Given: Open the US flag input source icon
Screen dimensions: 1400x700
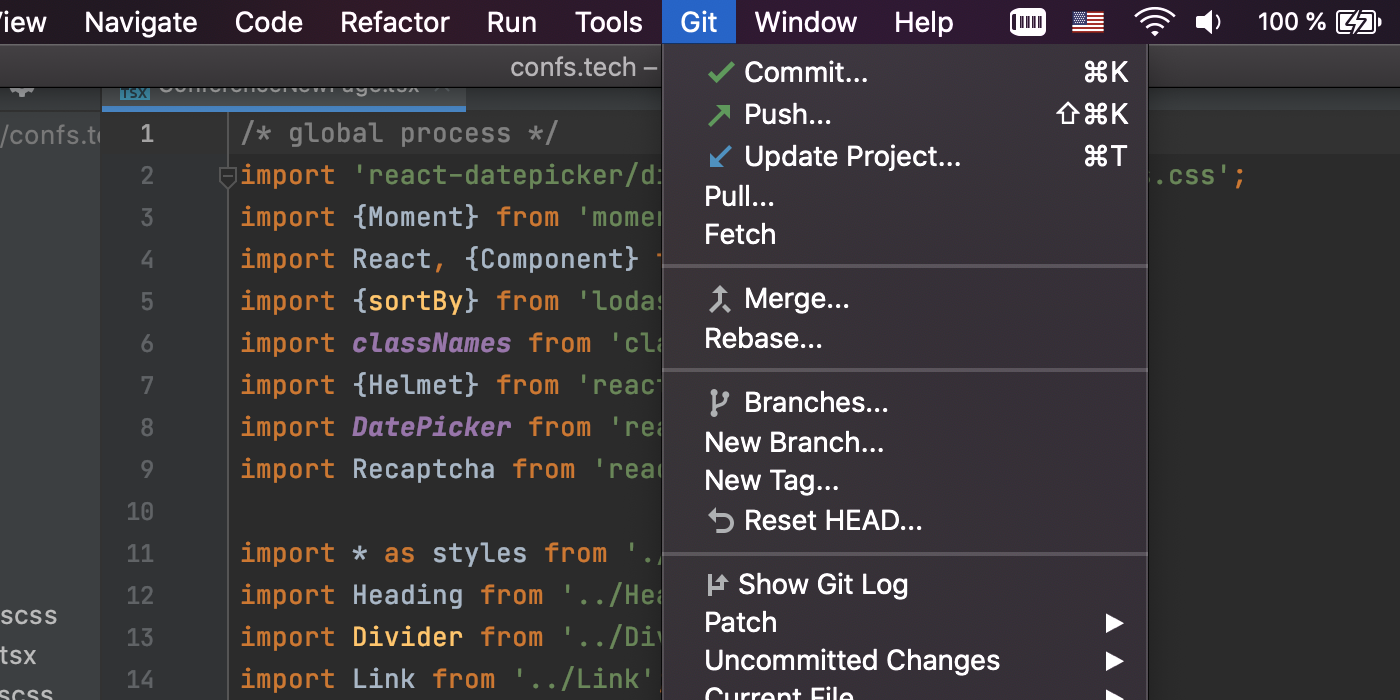Looking at the screenshot, I should click(x=1088, y=22).
